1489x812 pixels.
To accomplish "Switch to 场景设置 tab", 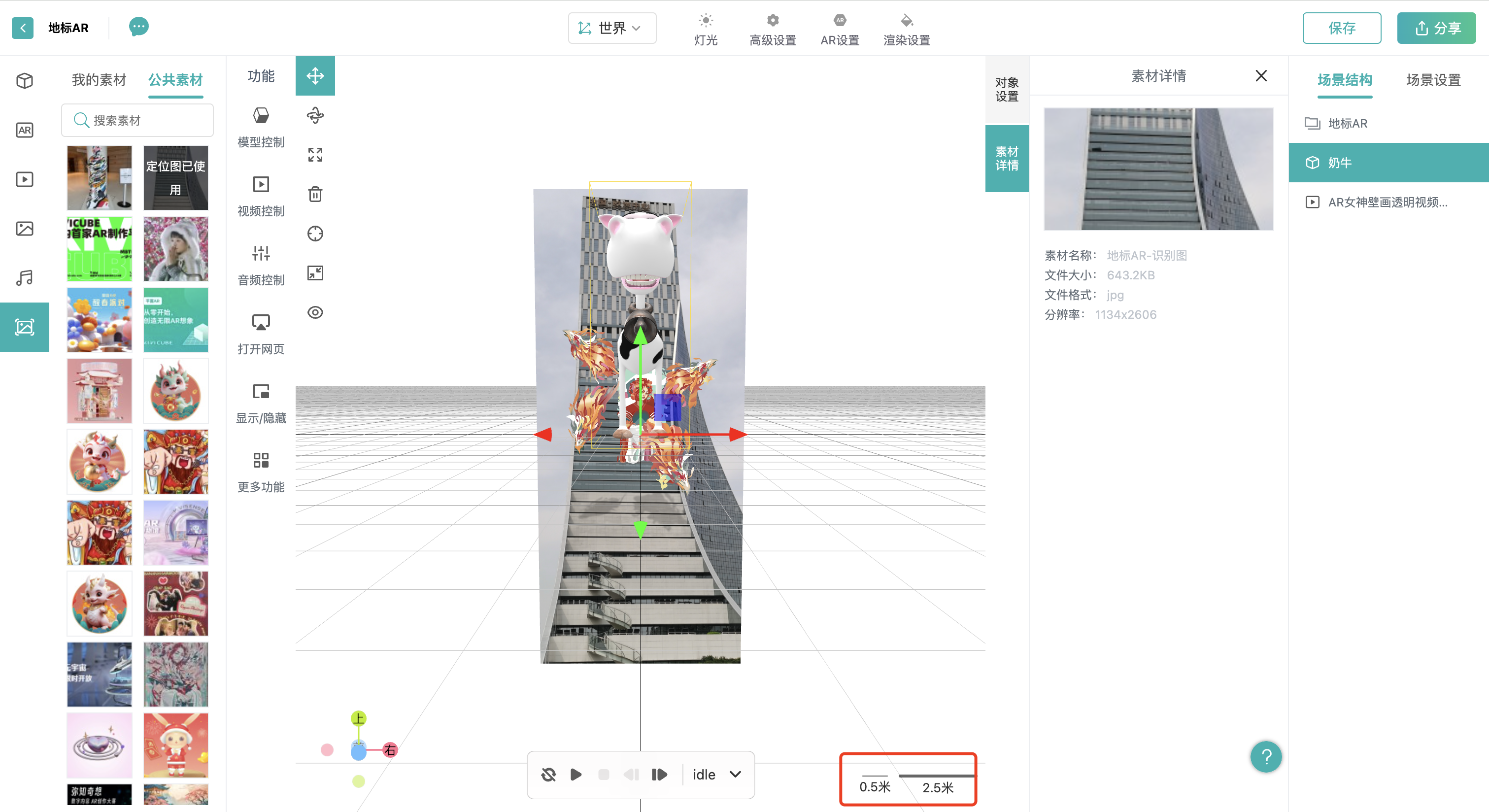I will tap(1433, 80).
